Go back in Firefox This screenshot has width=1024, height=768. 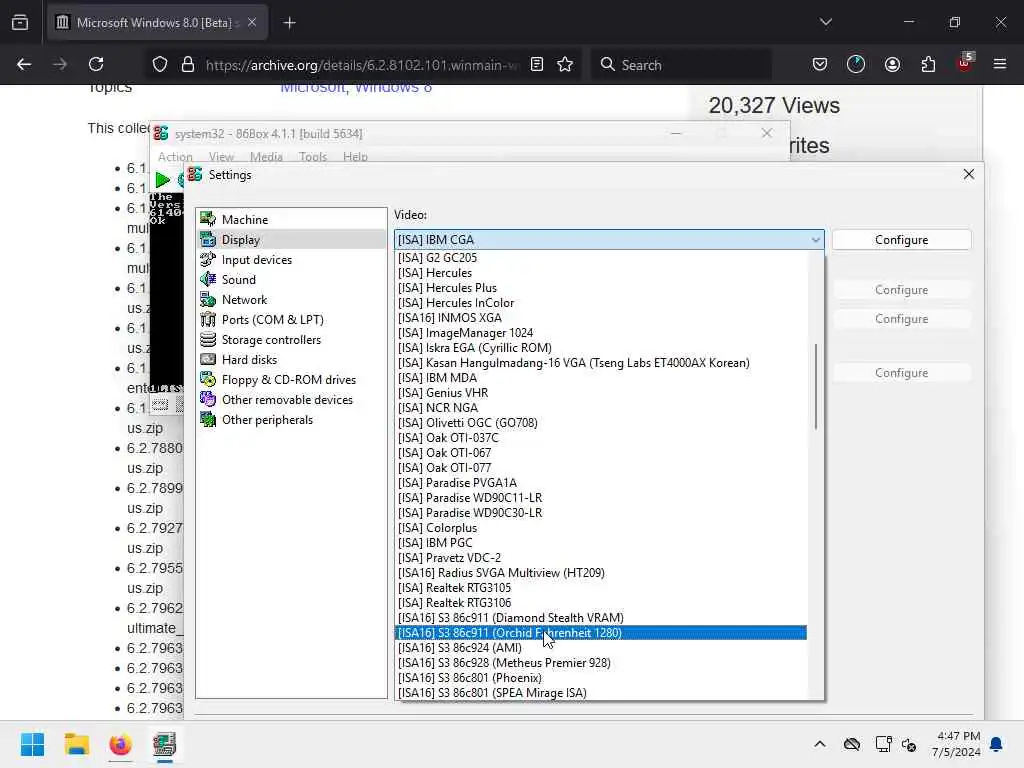point(24,64)
